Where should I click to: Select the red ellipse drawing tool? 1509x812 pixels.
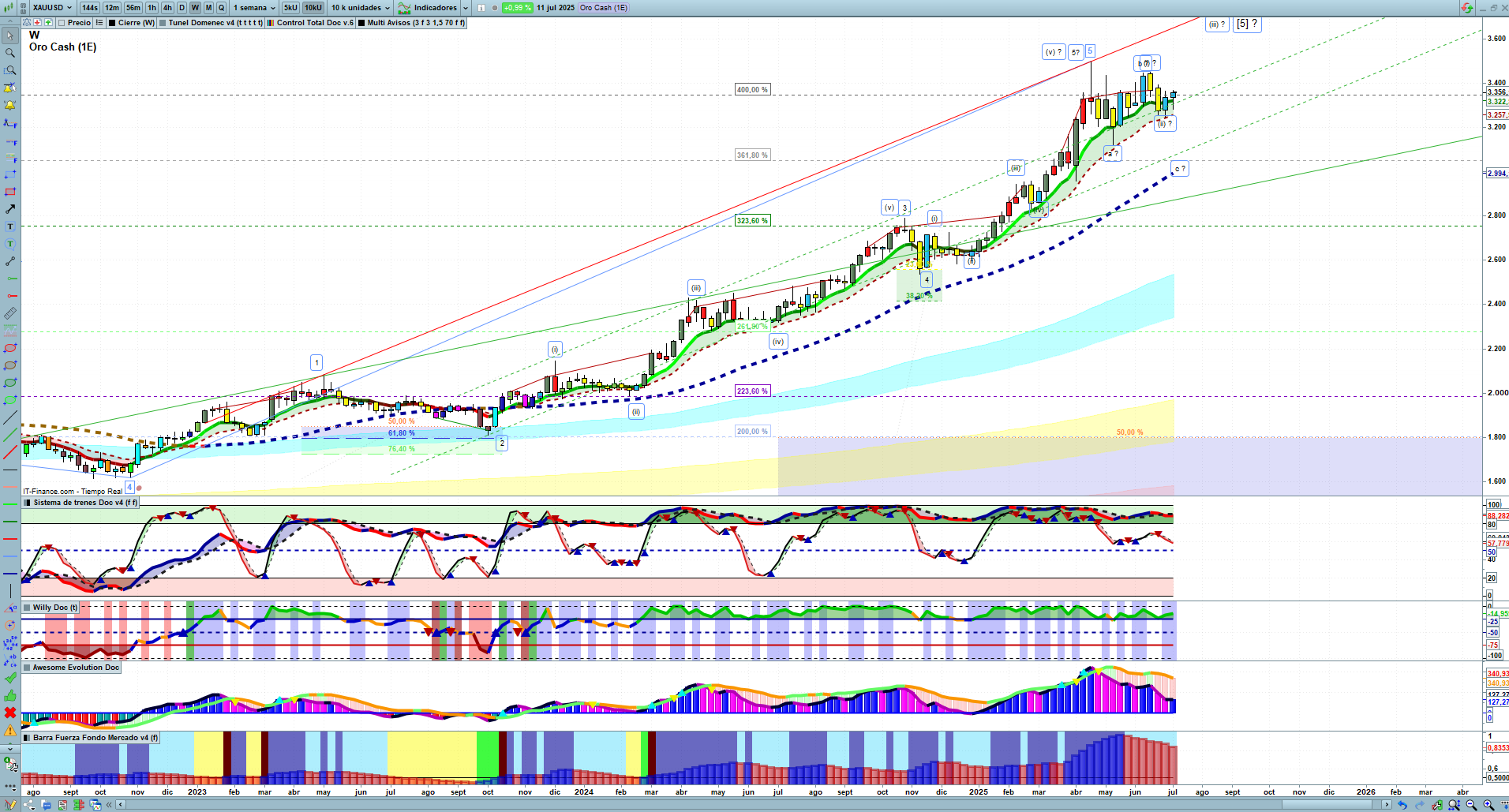tap(10, 348)
